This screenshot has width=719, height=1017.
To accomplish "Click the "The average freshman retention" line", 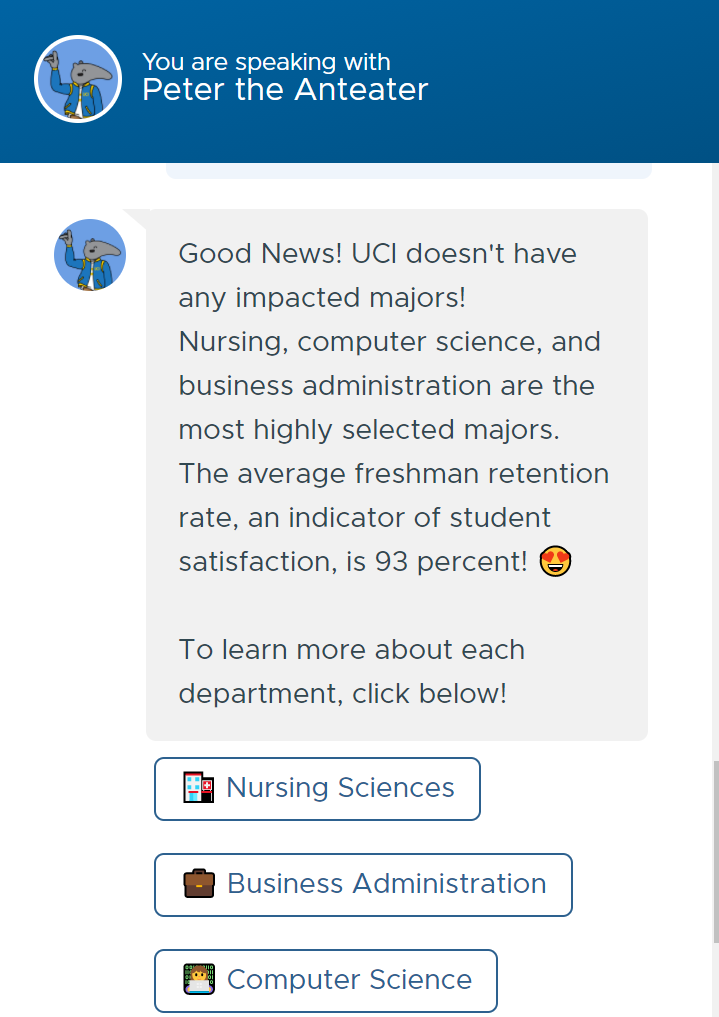I will (393, 474).
